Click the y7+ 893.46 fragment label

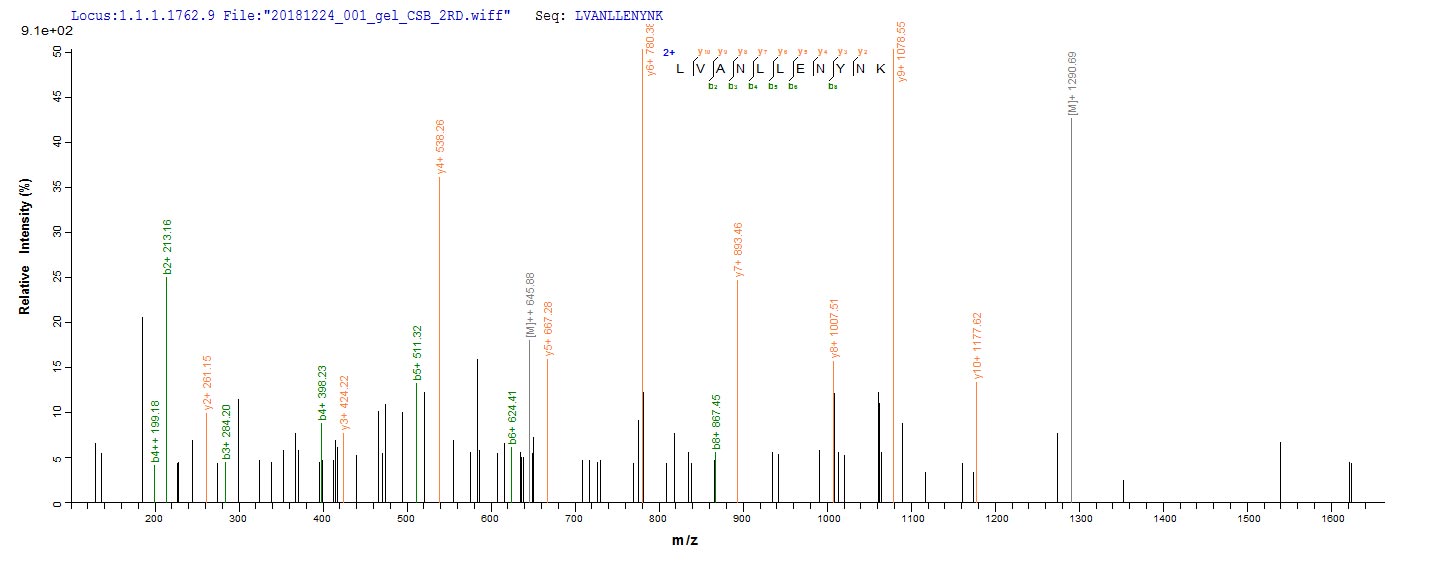point(739,250)
